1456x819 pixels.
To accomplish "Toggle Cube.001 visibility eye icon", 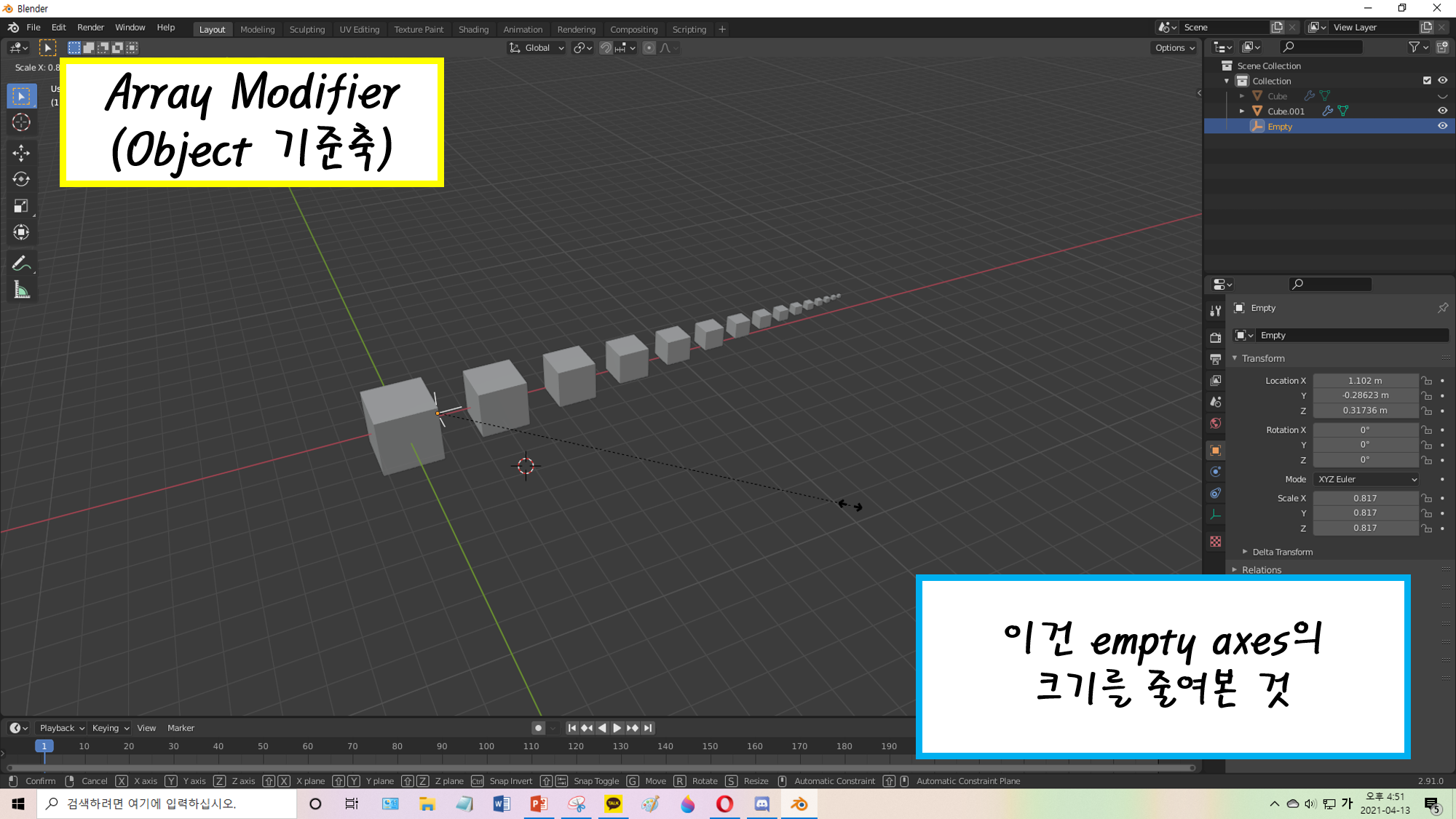I will [x=1442, y=111].
